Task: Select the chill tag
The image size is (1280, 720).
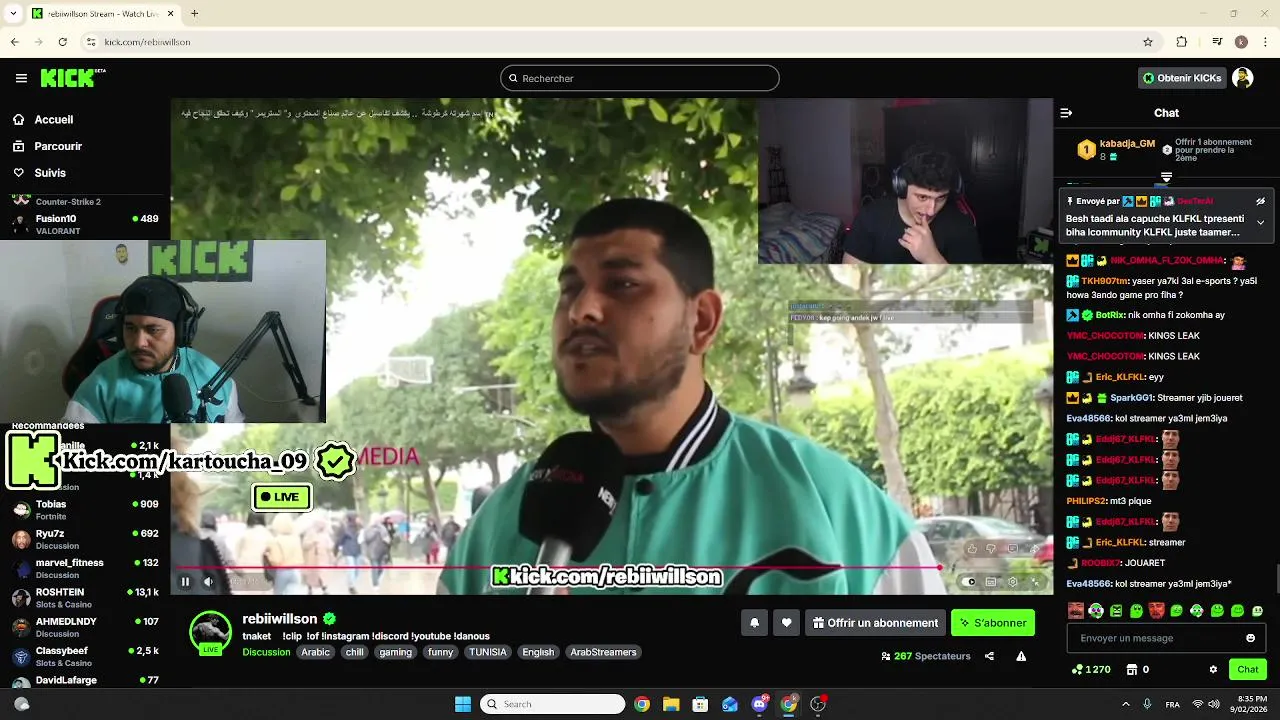Action: (355, 652)
